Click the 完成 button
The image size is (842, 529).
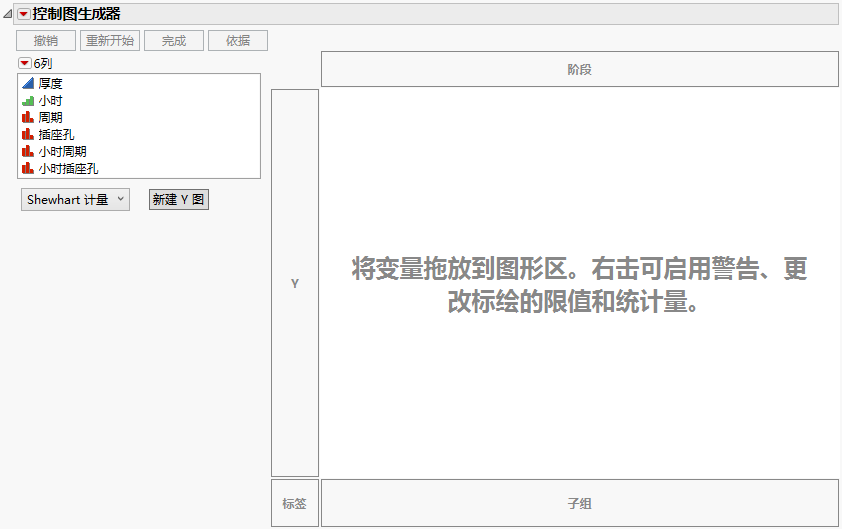click(x=174, y=41)
